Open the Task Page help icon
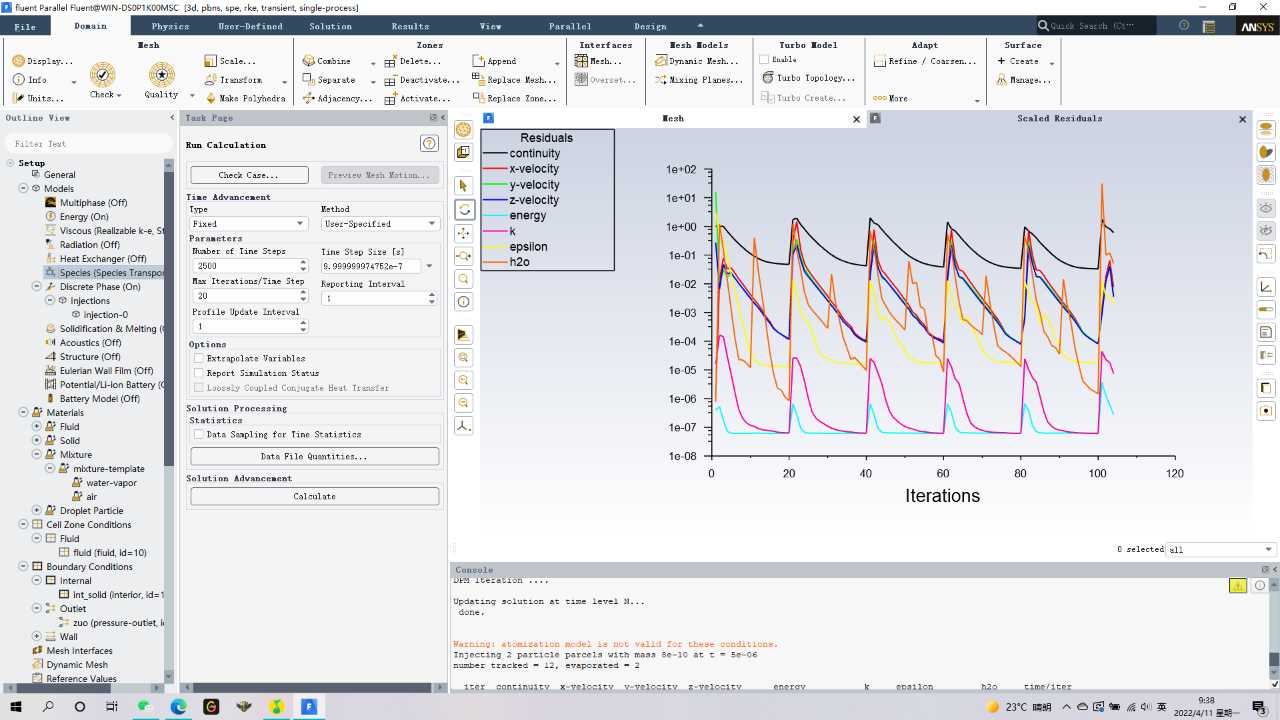Image resolution: width=1280 pixels, height=720 pixels. [429, 144]
